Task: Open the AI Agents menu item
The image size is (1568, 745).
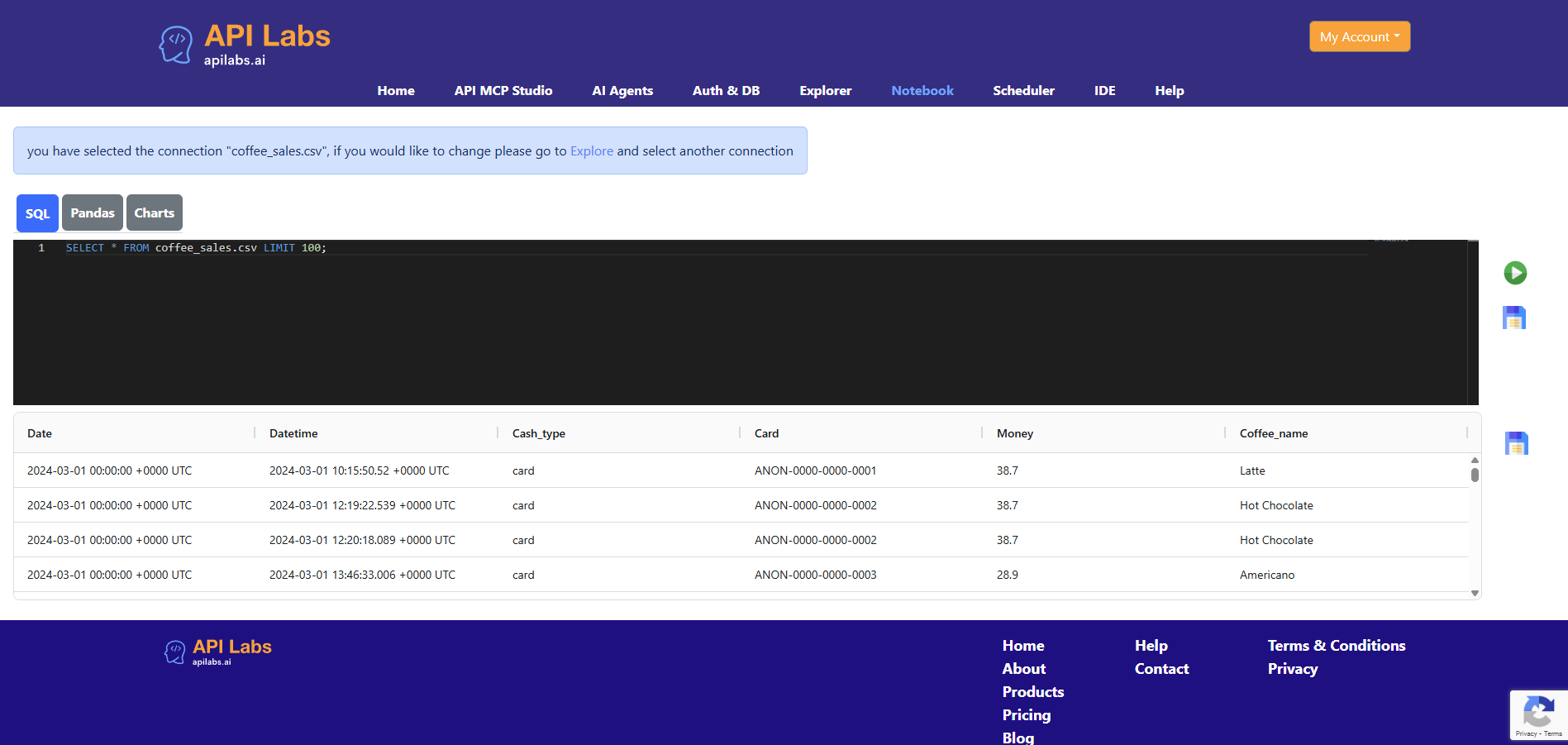Action: tap(622, 91)
